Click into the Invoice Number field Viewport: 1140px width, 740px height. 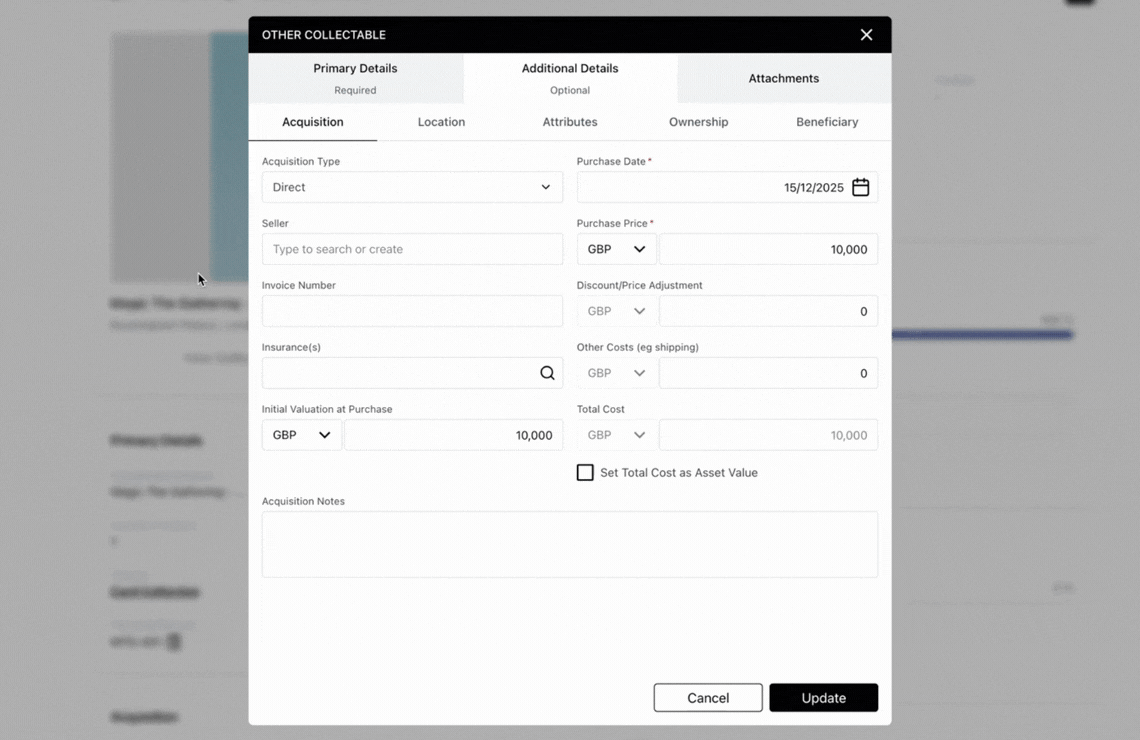pos(412,311)
